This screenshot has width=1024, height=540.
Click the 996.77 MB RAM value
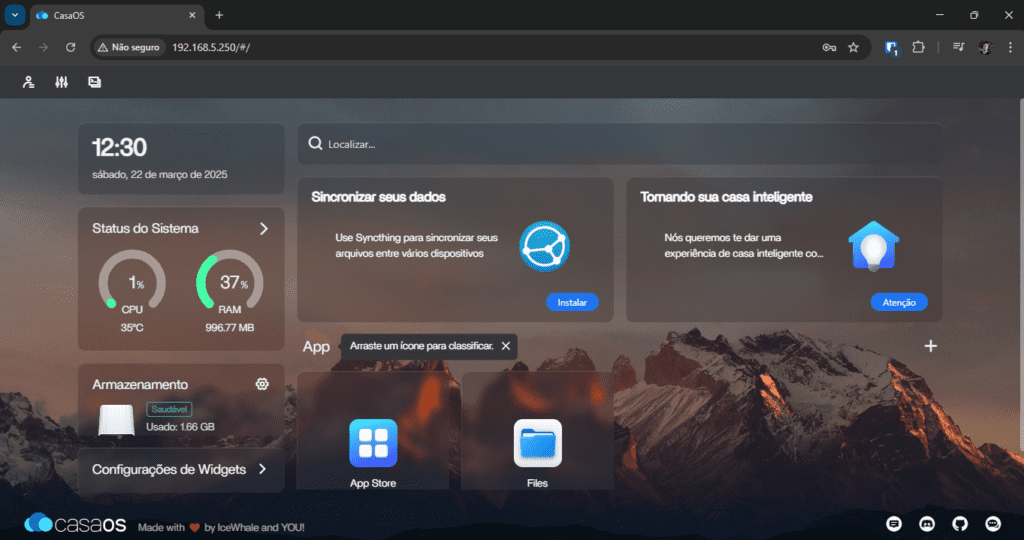pyautogui.click(x=230, y=328)
